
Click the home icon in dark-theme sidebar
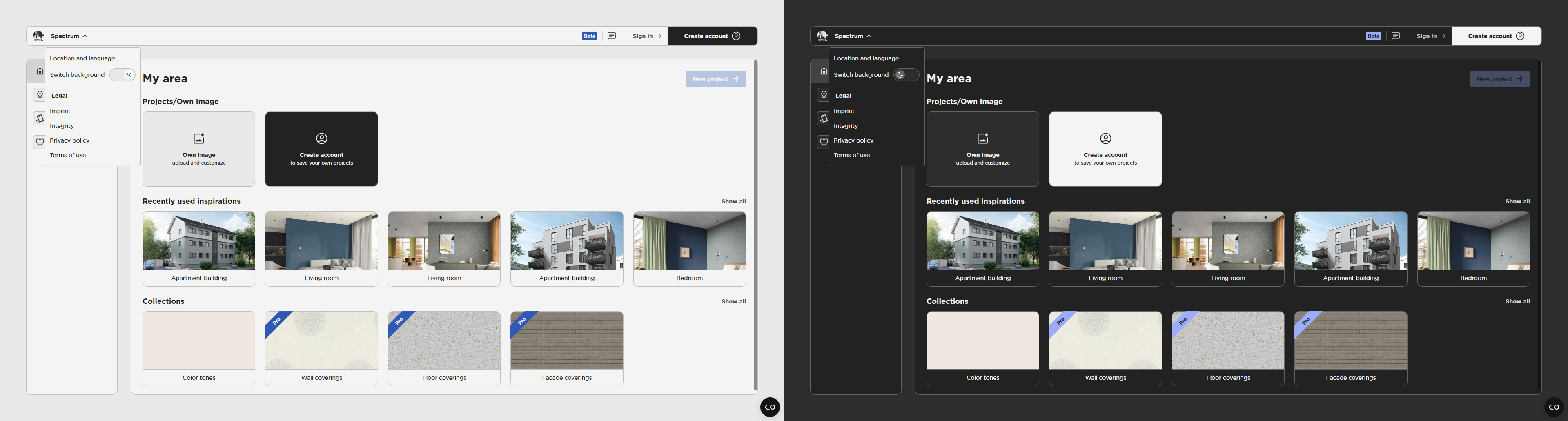(824, 71)
